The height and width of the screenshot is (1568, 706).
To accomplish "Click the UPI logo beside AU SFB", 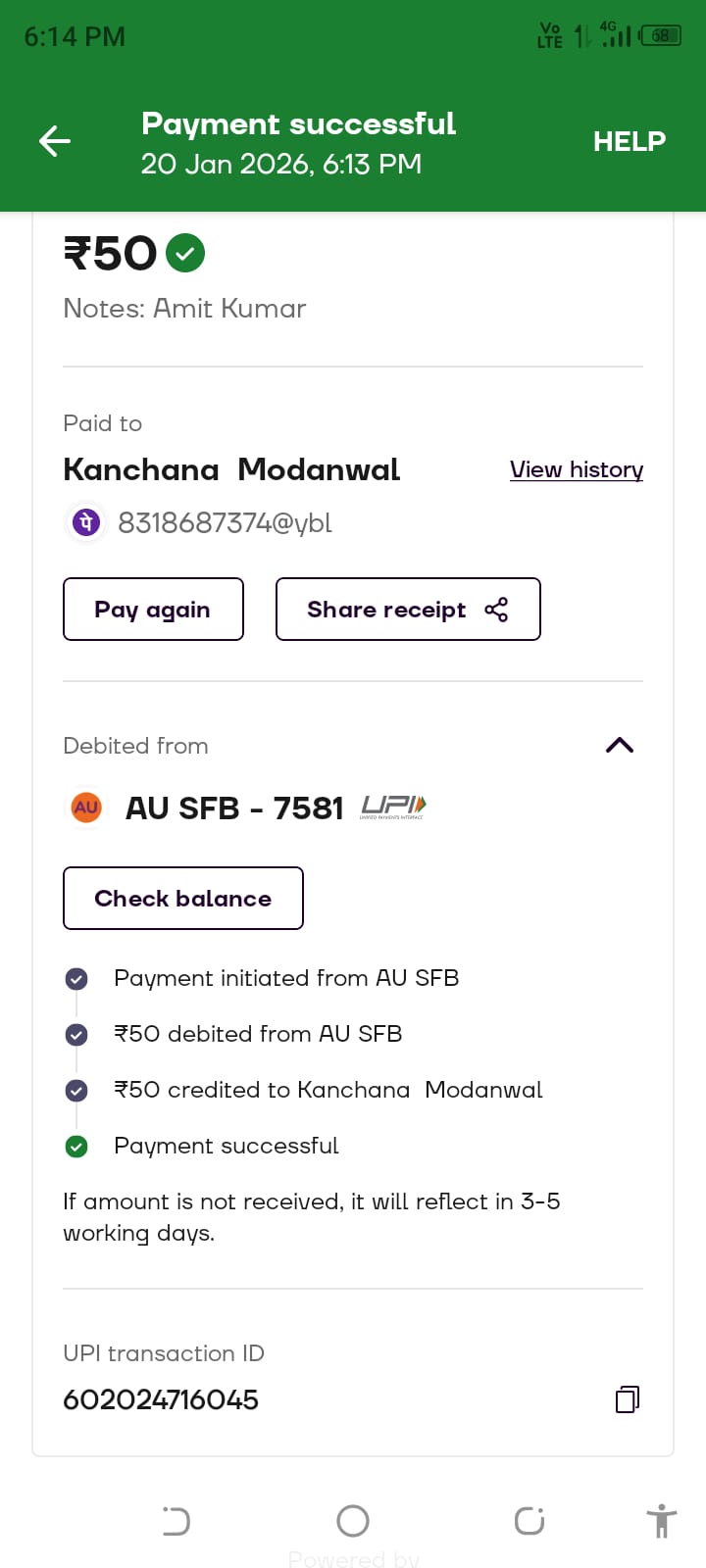I will [x=392, y=808].
